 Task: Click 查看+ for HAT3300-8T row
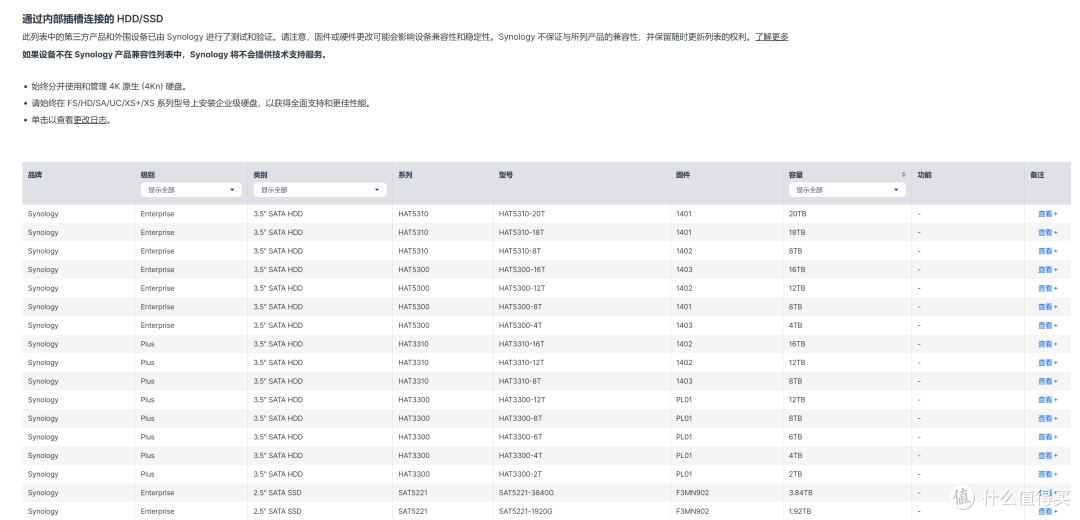pyautogui.click(x=1048, y=419)
